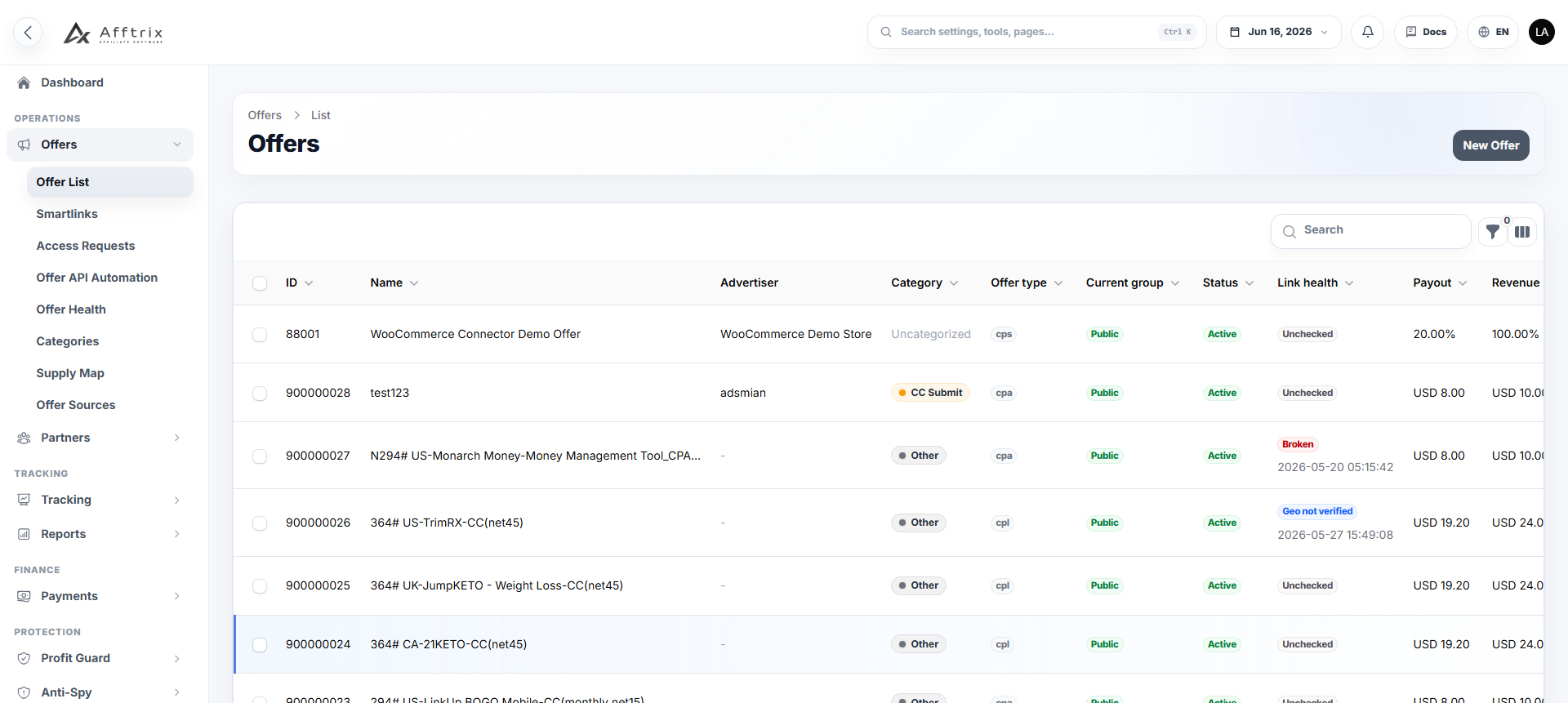Click the Tracking sidebar icon
Viewport: 1568px width, 703px height.
coord(24,500)
